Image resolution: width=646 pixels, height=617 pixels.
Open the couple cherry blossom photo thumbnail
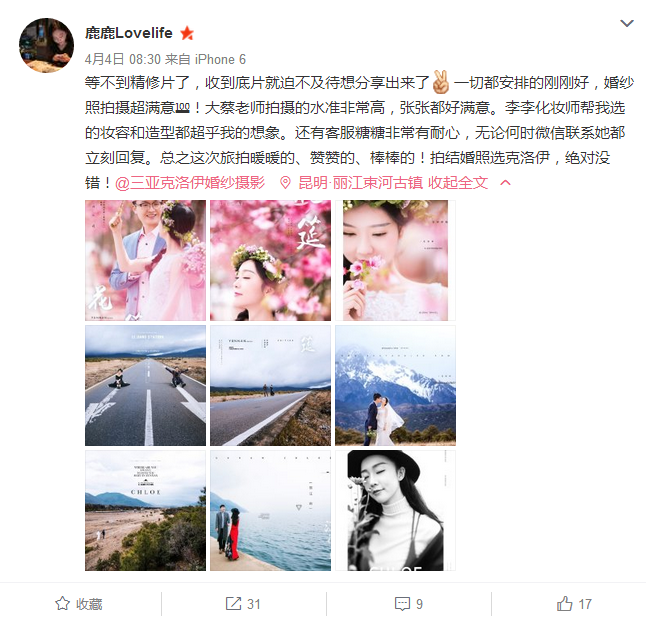(145, 260)
